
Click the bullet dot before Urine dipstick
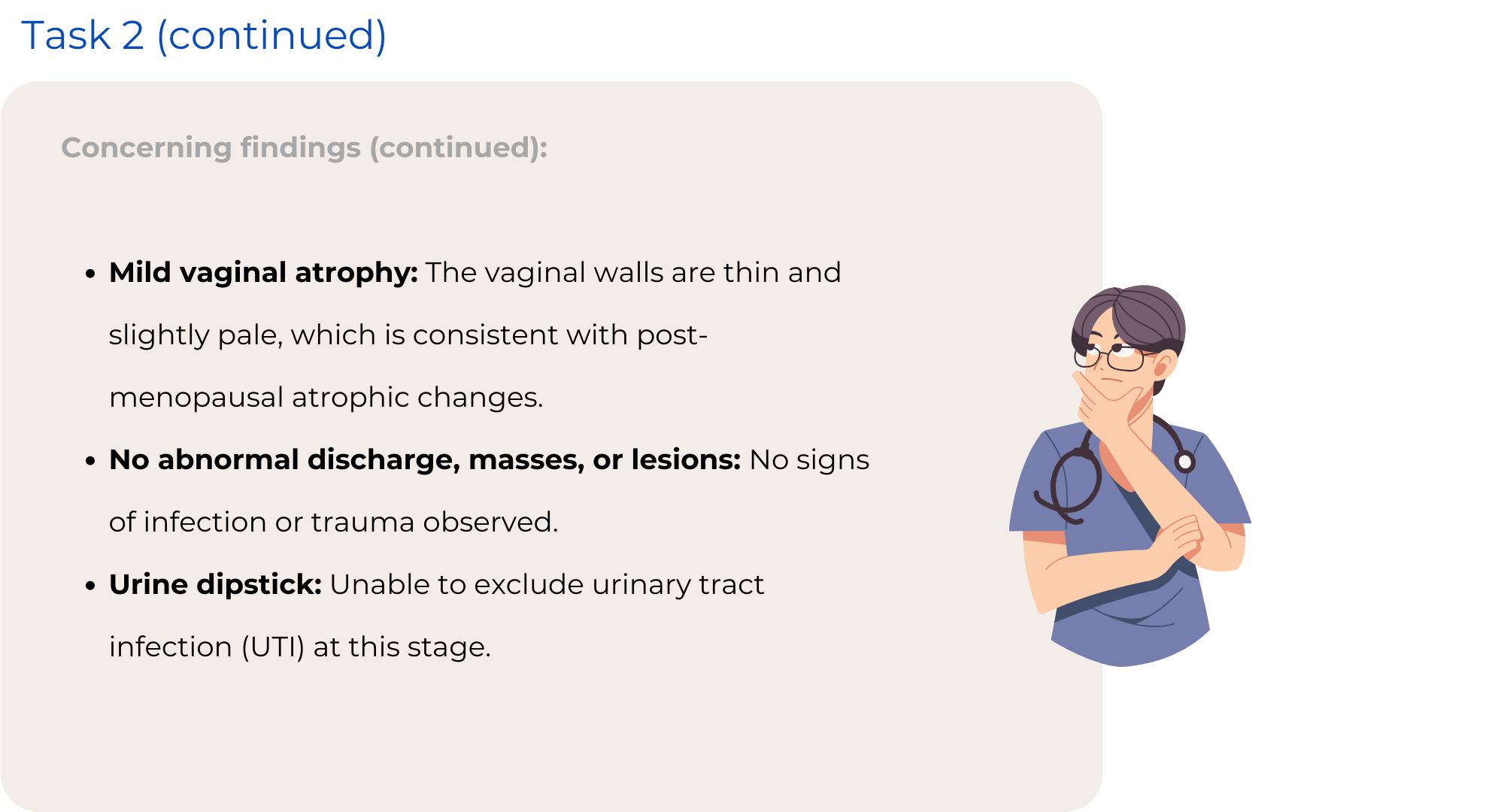coord(90,586)
